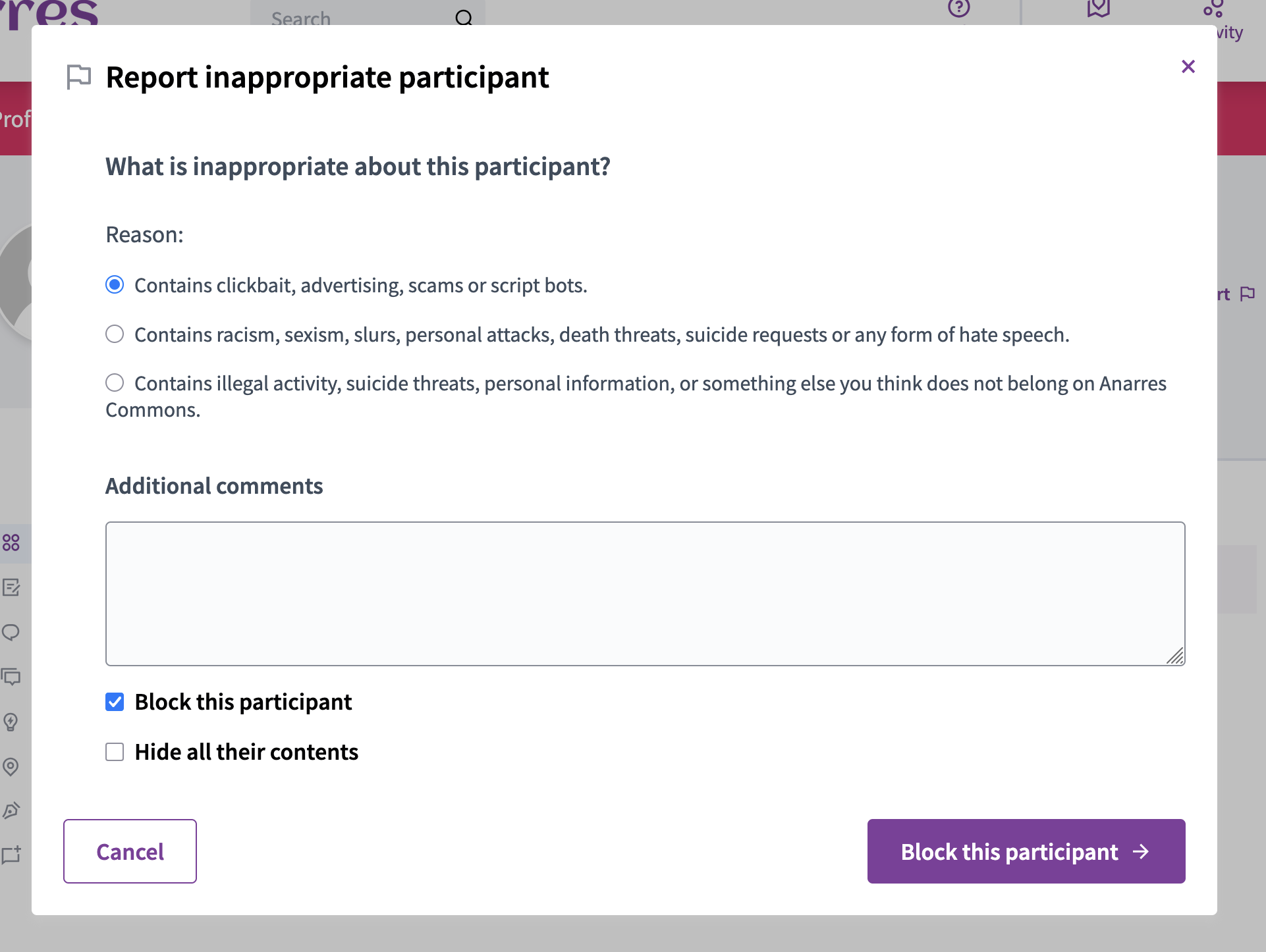
Task: Open the location pin icon in sidebar
Action: (x=11, y=766)
